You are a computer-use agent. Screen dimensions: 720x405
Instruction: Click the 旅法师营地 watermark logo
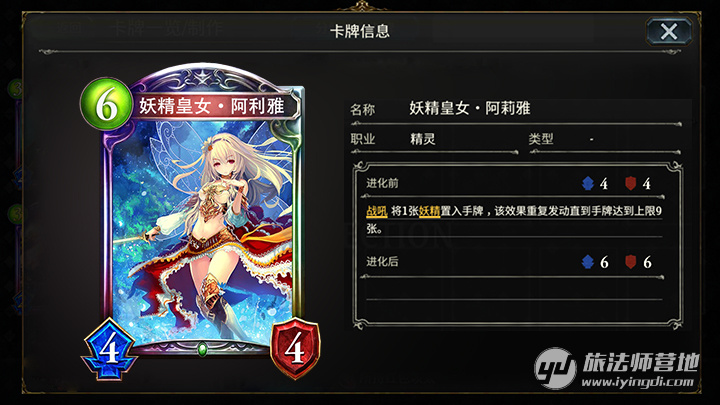[x=617, y=369]
